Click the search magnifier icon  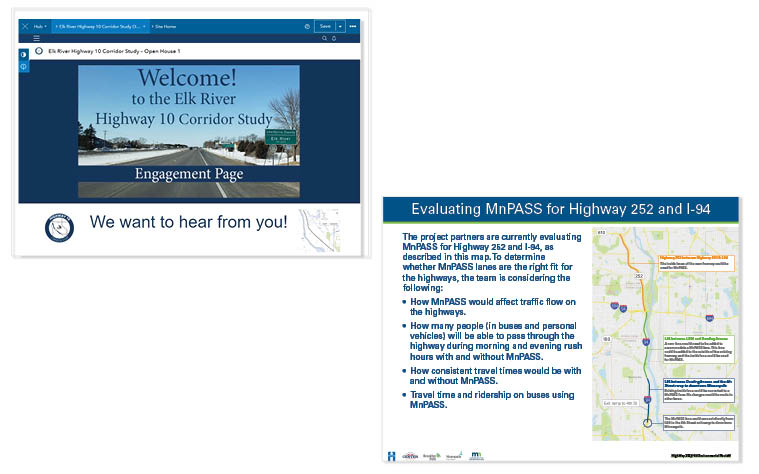(x=324, y=38)
